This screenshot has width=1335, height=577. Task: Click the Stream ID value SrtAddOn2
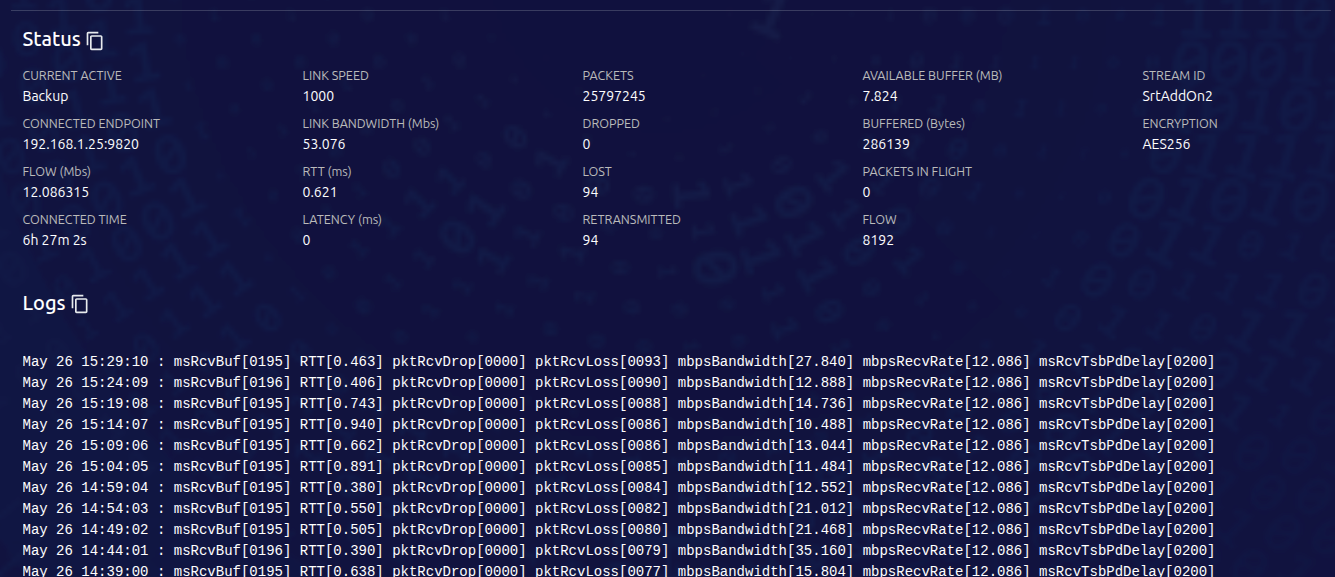pyautogui.click(x=1177, y=96)
